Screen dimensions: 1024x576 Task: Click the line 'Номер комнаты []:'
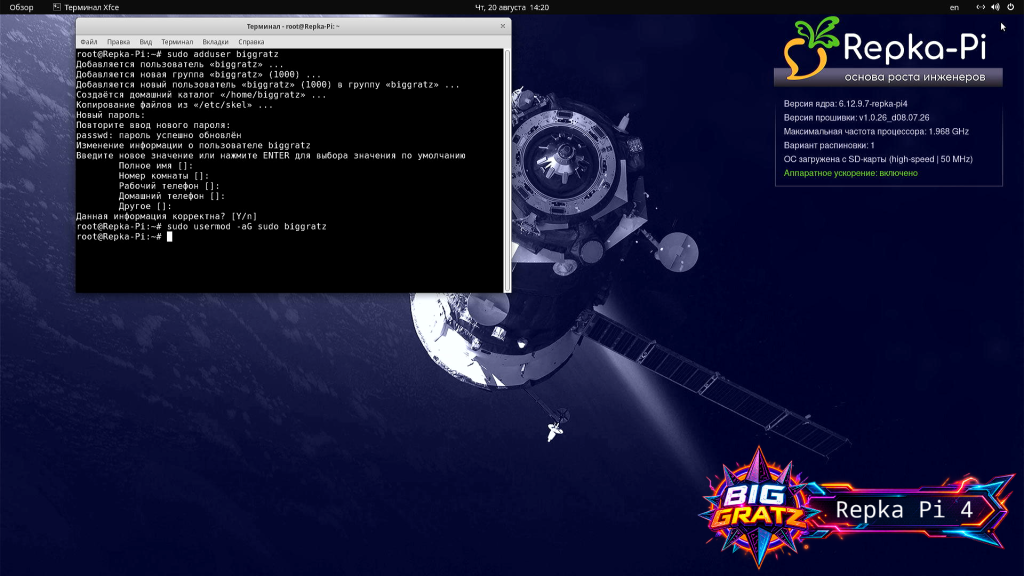[164, 176]
